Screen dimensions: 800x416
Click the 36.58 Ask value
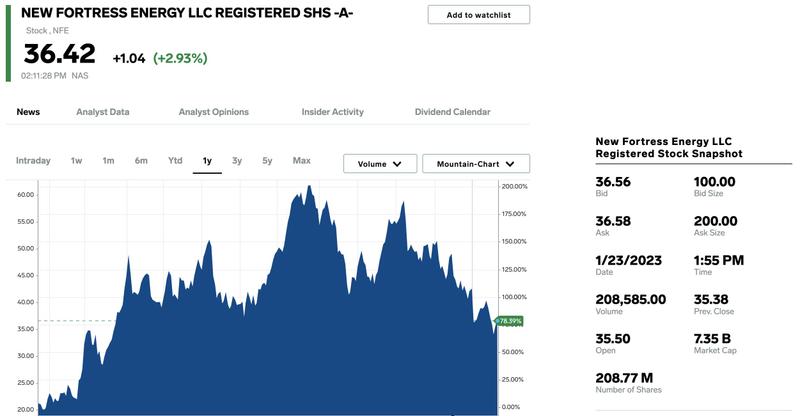(613, 221)
